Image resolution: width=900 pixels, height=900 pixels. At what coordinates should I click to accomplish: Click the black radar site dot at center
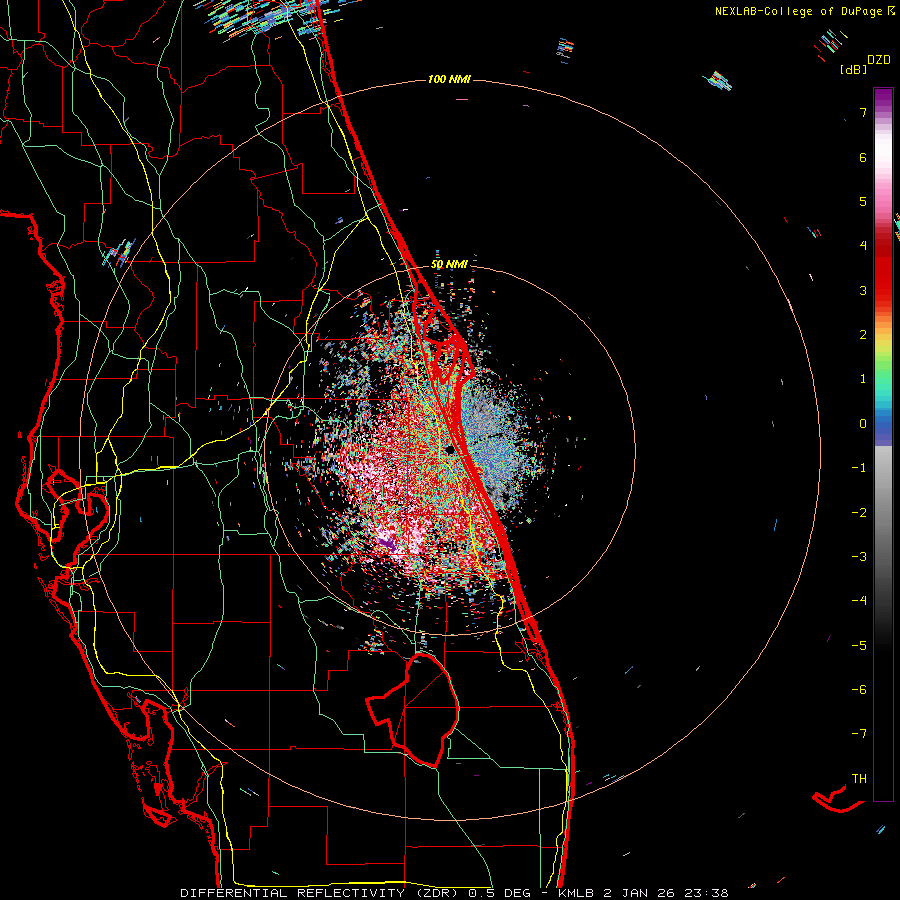click(x=450, y=450)
